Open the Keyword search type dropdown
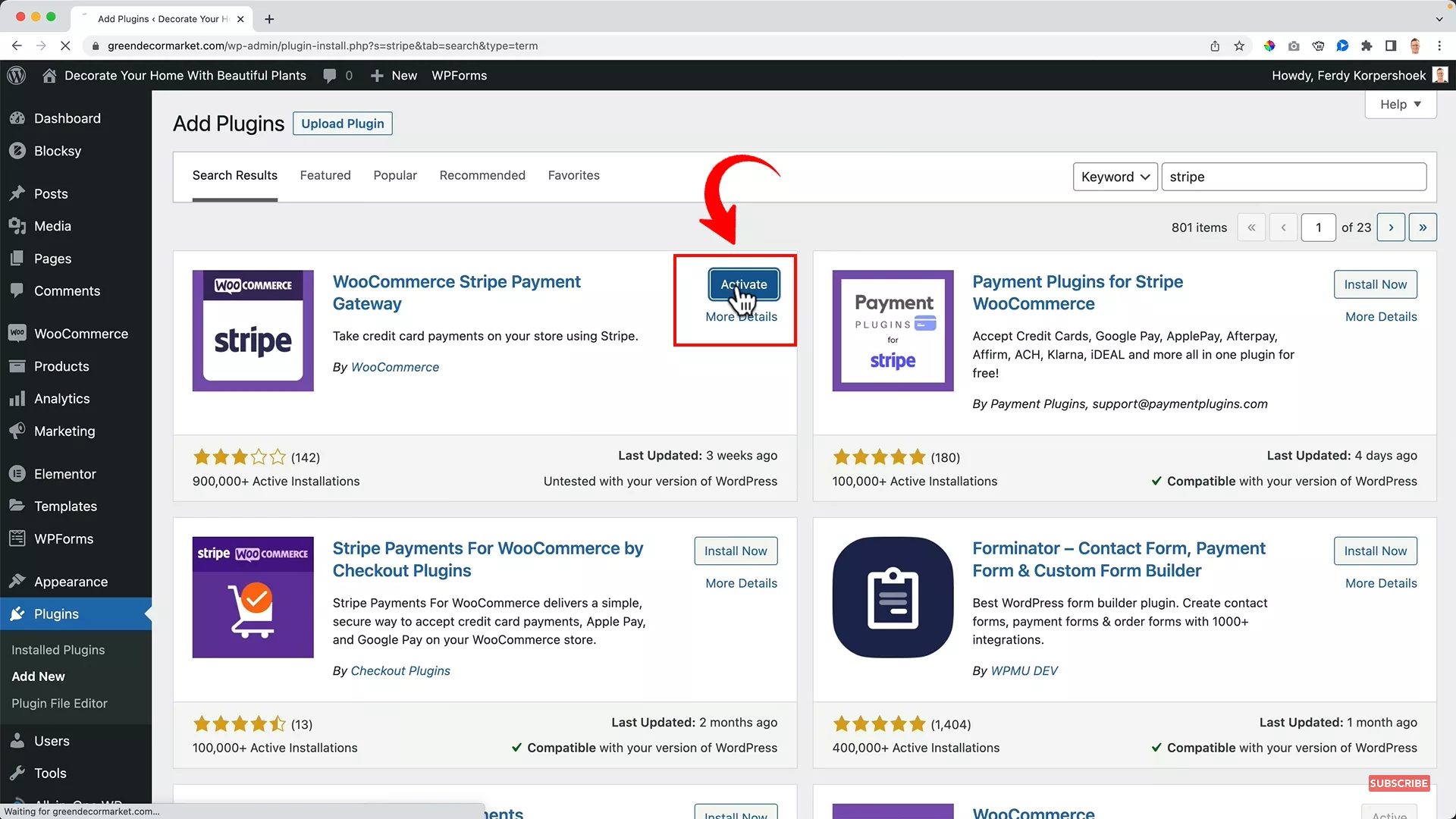The image size is (1456, 819). point(1114,176)
